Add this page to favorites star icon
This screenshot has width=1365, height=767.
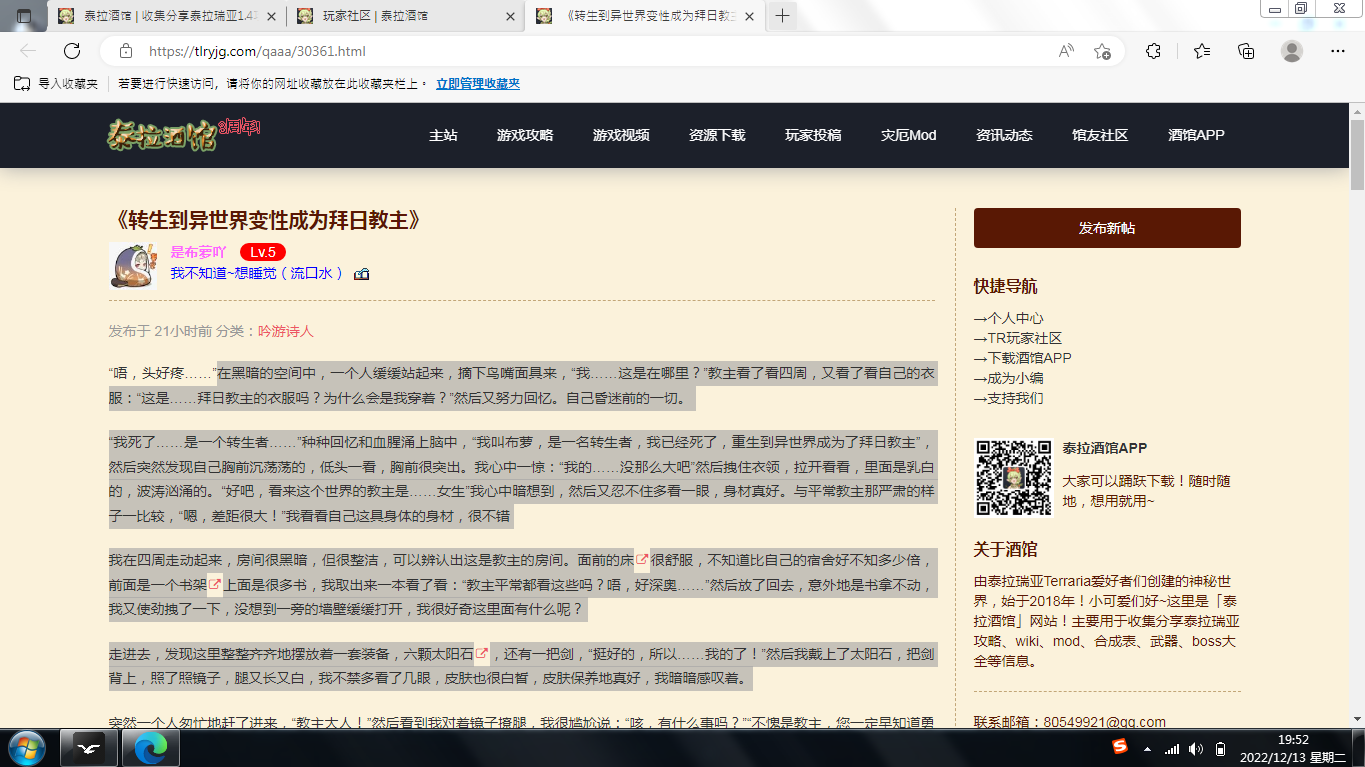[1102, 51]
